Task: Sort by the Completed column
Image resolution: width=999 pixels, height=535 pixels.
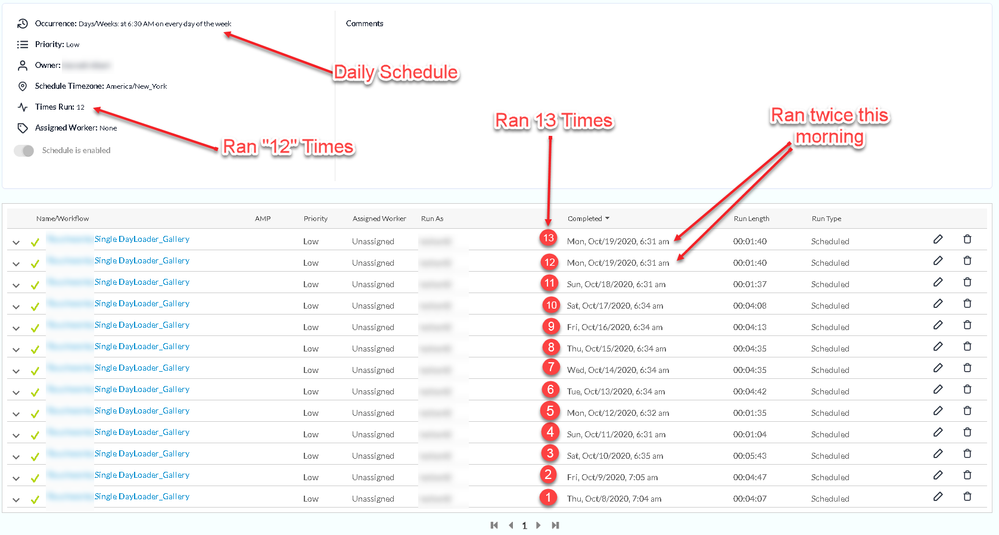Action: coord(588,218)
